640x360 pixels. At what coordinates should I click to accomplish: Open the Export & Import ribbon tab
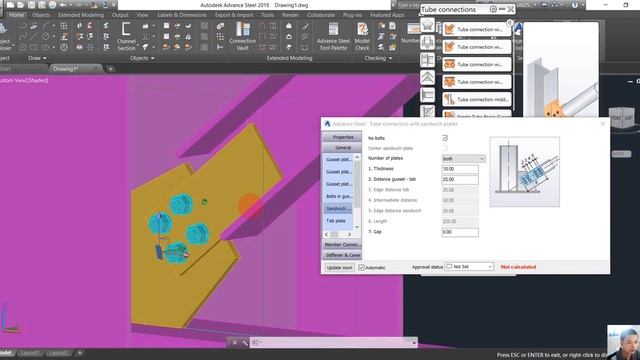click(x=234, y=15)
